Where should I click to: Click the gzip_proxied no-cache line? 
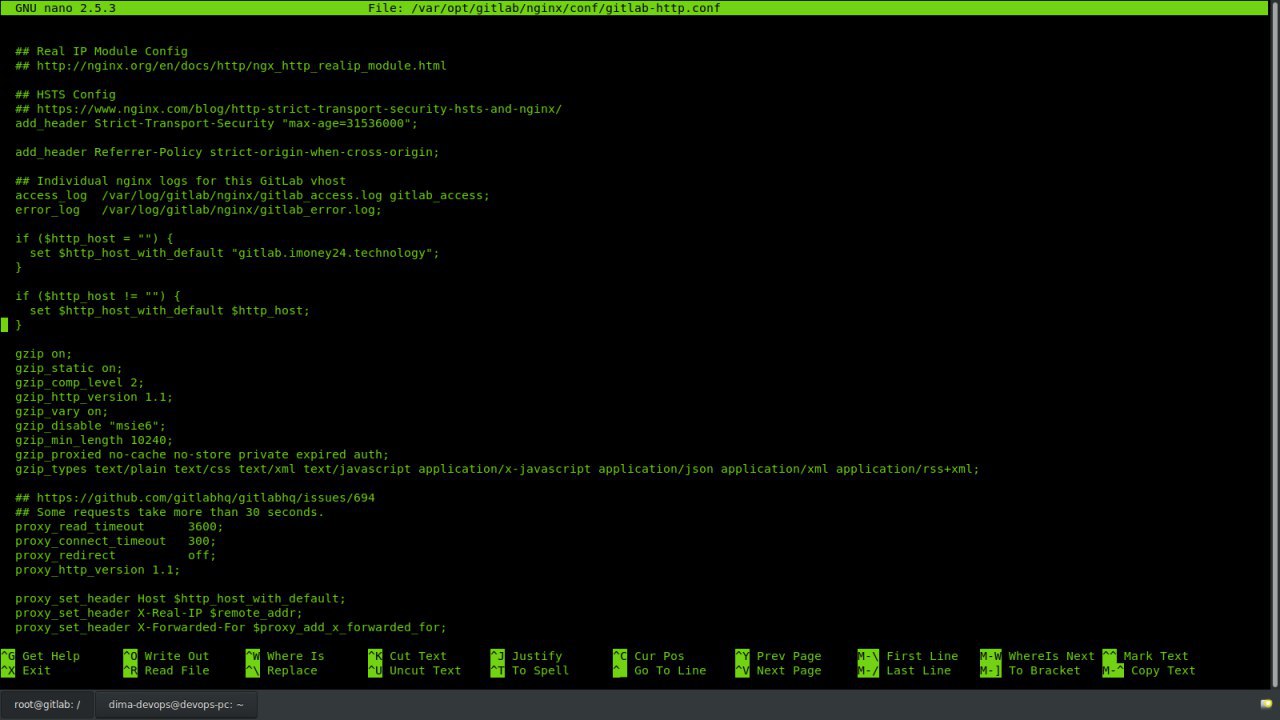point(202,455)
